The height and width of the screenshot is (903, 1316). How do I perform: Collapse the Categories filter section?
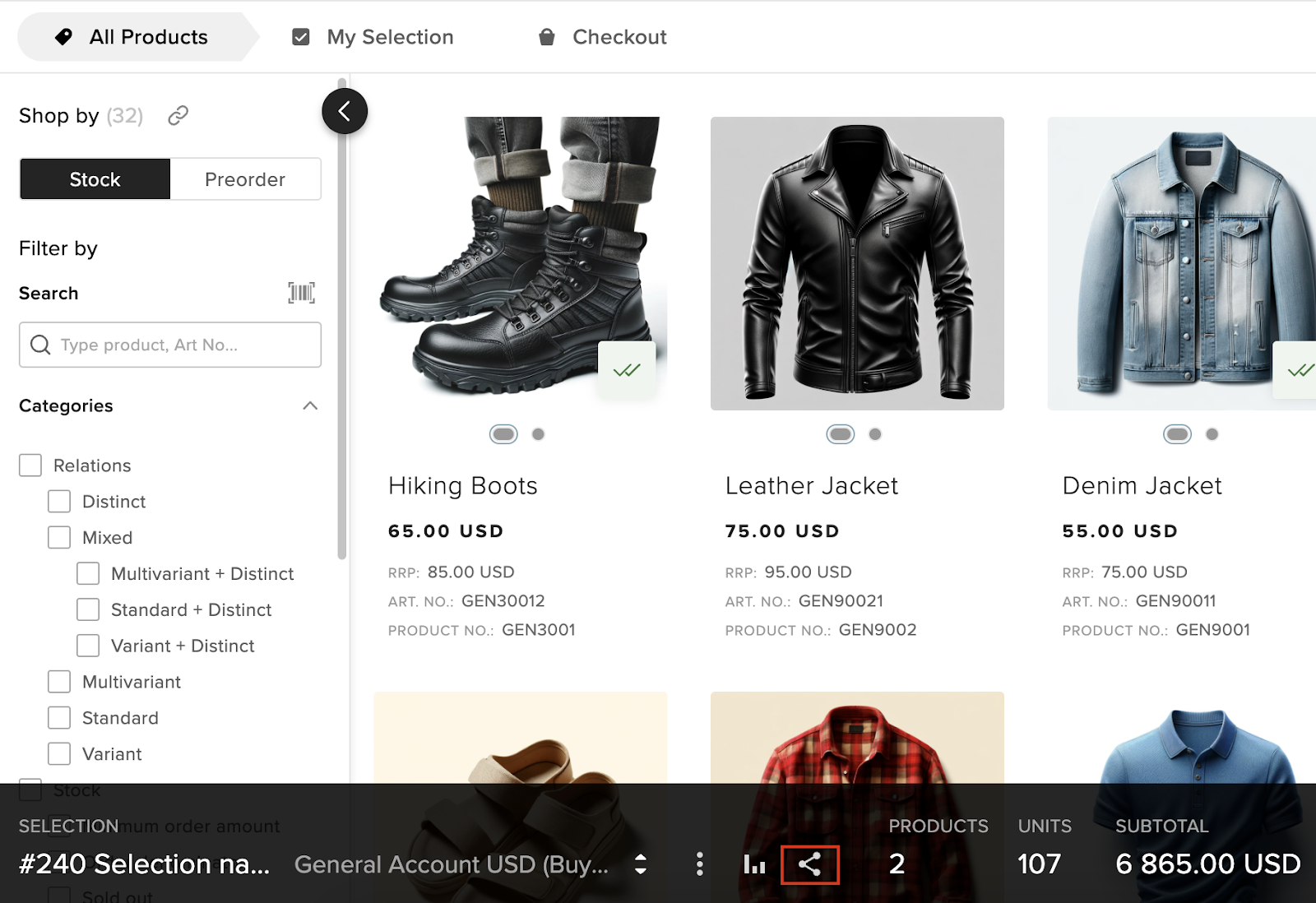tap(310, 405)
